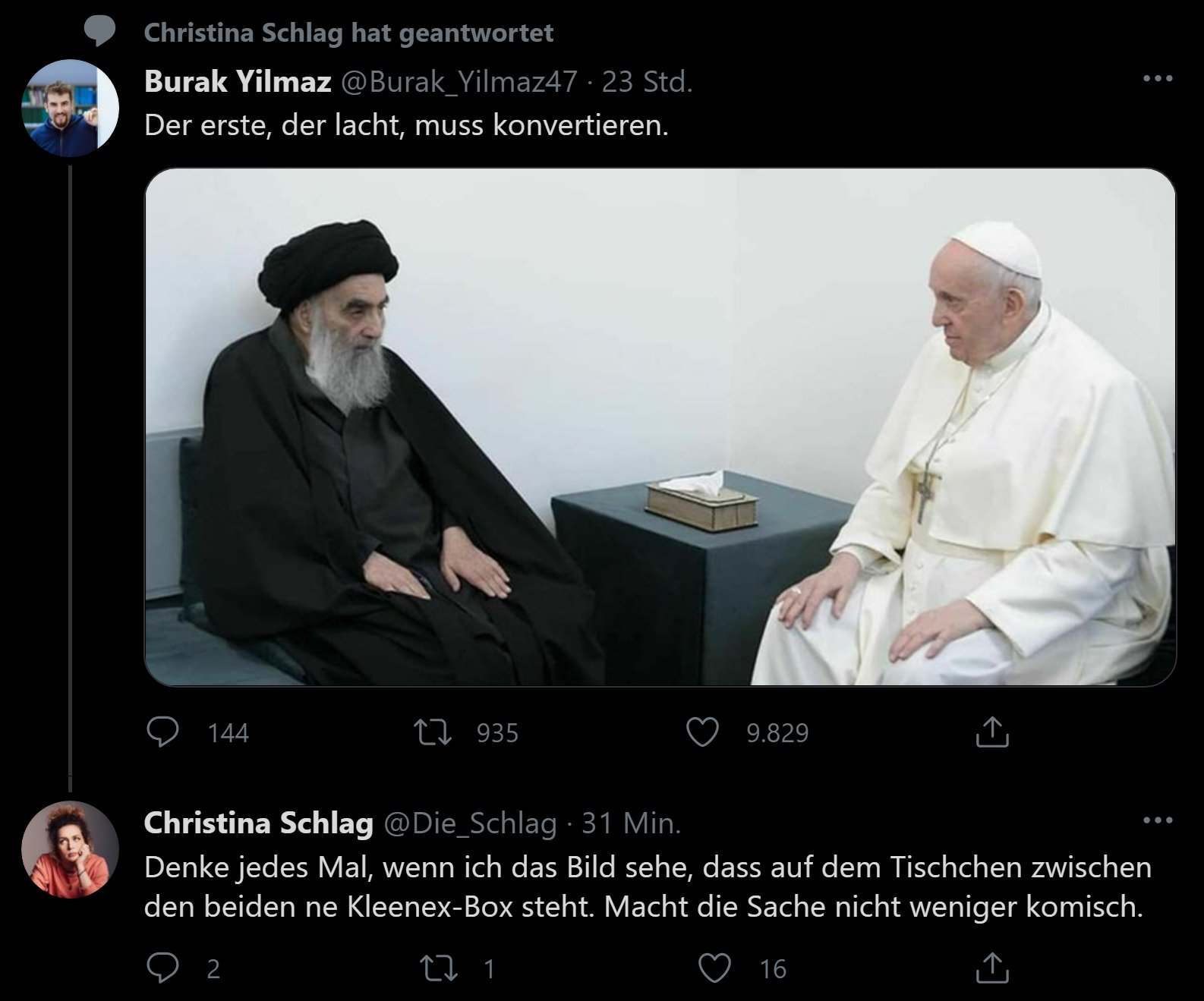Share Burak Yilmaz's tweet
The height and width of the screenshot is (1001, 1204).
(991, 732)
